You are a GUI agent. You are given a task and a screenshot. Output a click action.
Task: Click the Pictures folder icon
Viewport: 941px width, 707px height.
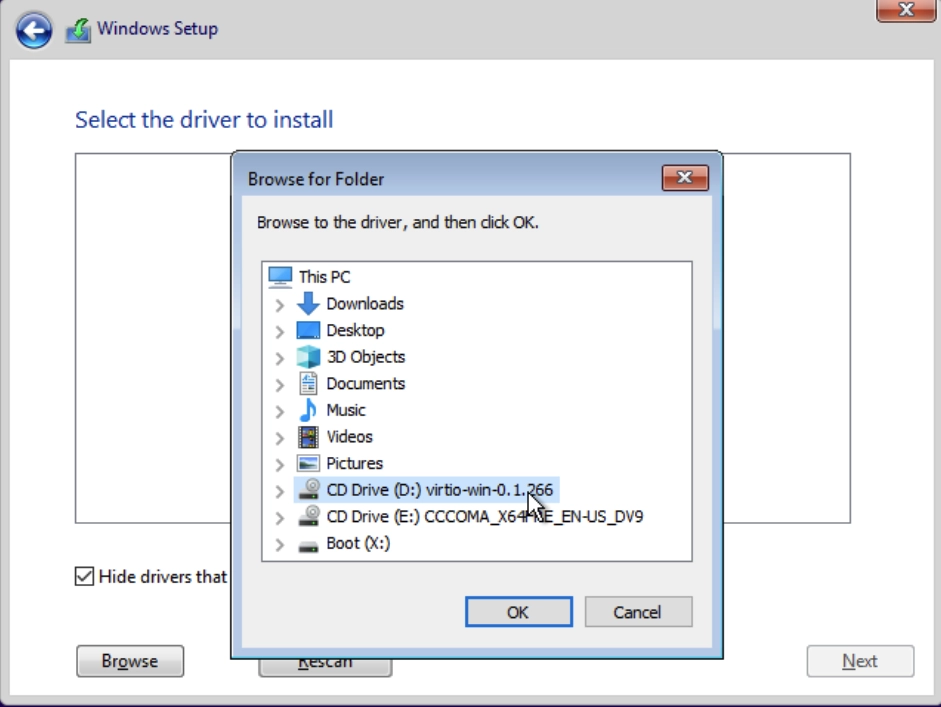point(308,463)
